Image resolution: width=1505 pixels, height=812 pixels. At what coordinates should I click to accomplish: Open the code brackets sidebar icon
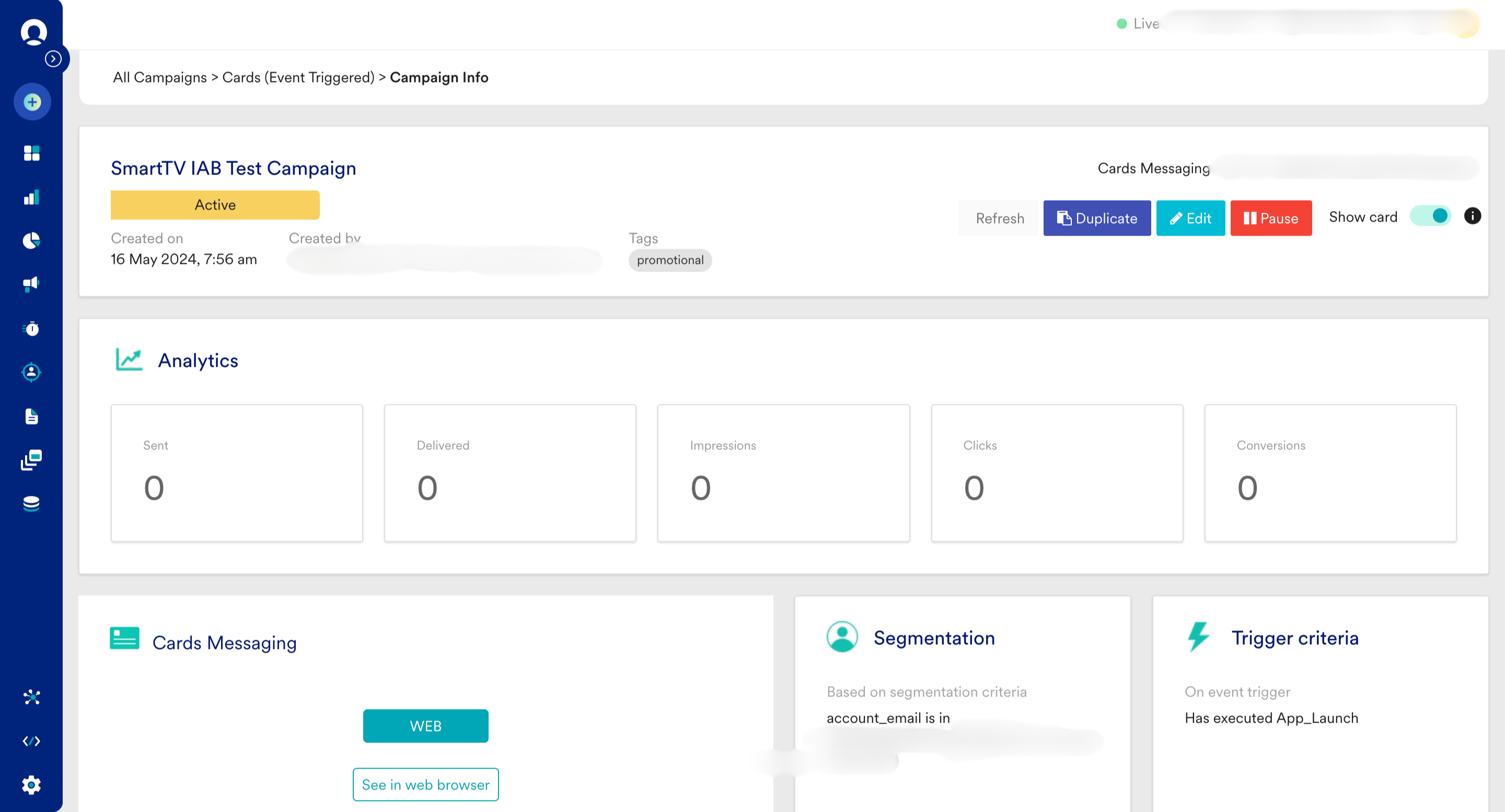point(31,741)
